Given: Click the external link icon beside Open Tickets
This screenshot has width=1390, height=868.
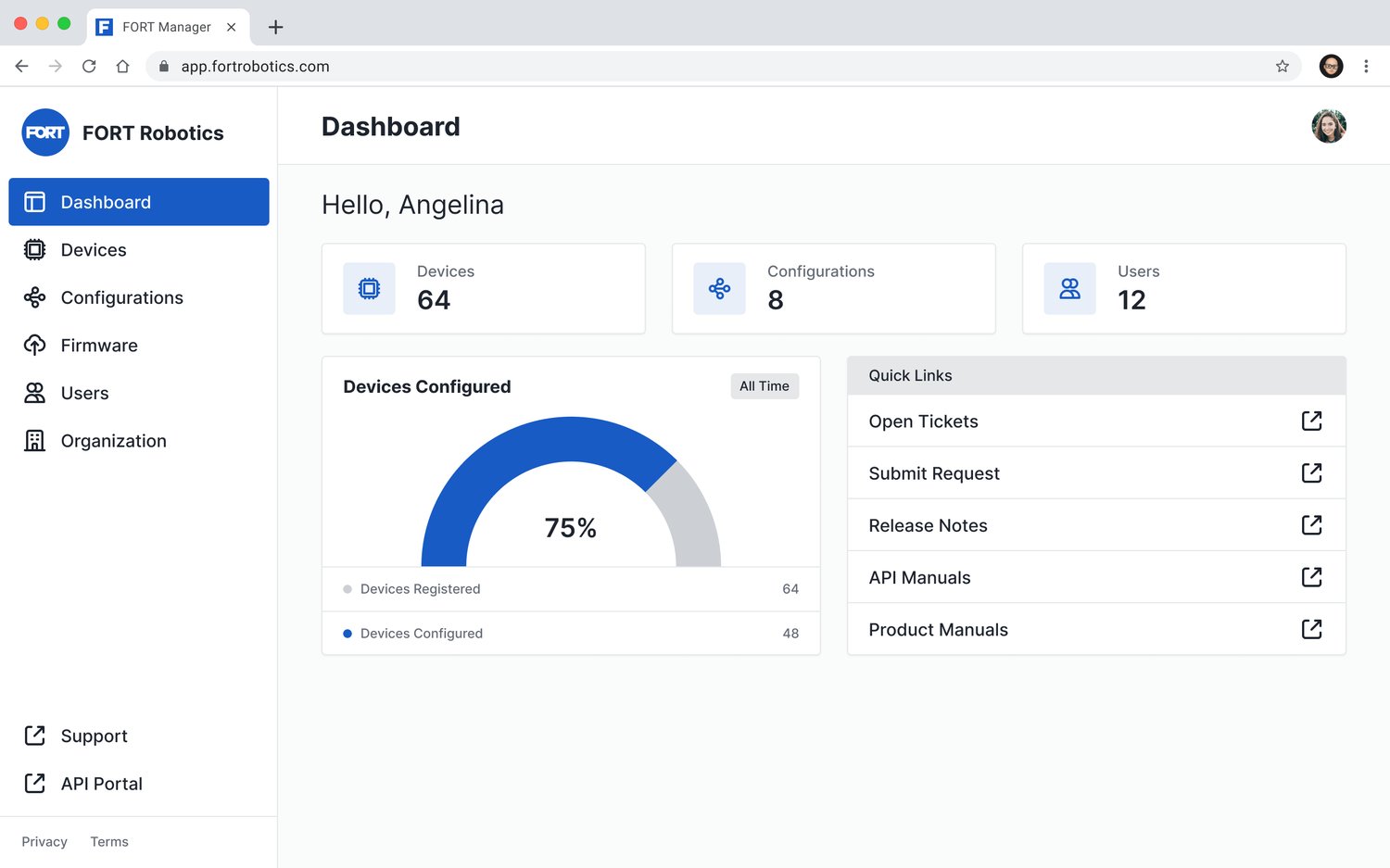Looking at the screenshot, I should pos(1311,421).
